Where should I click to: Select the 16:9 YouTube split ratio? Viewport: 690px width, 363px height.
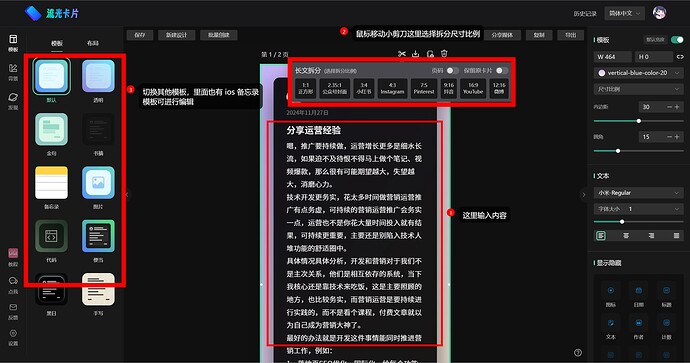[x=473, y=88]
